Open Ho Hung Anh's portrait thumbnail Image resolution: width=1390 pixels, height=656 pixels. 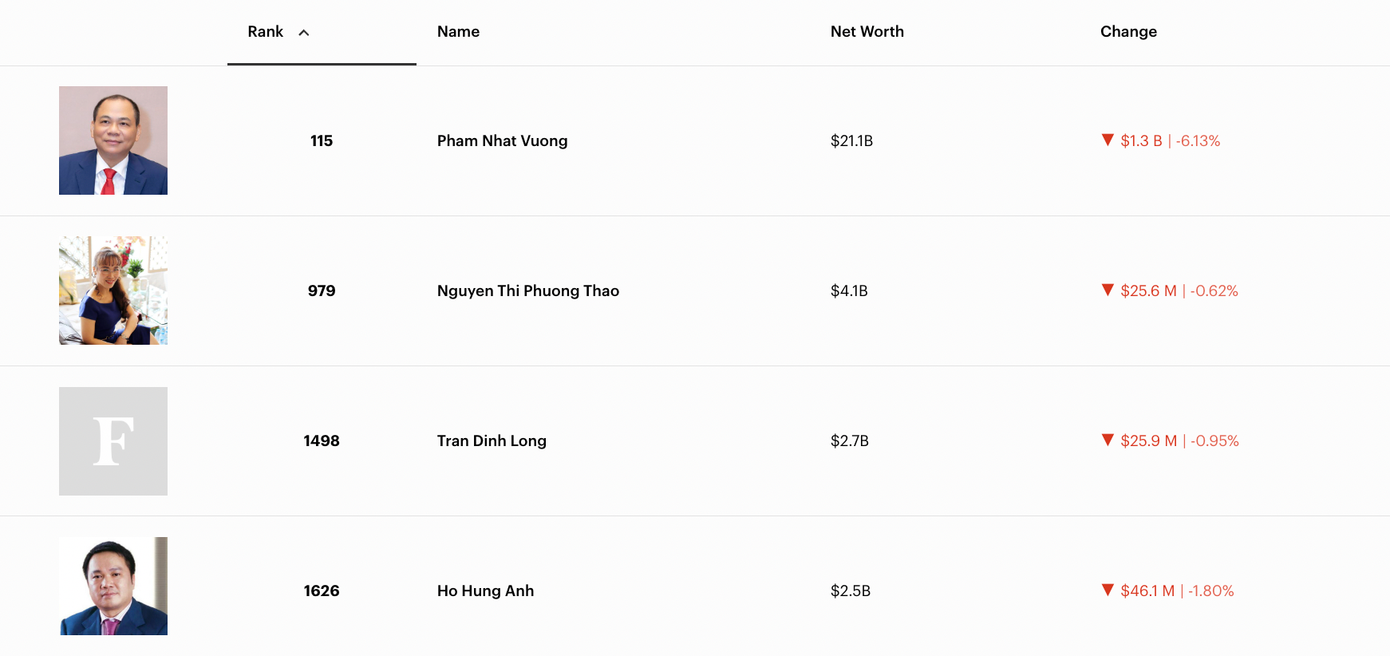click(113, 586)
